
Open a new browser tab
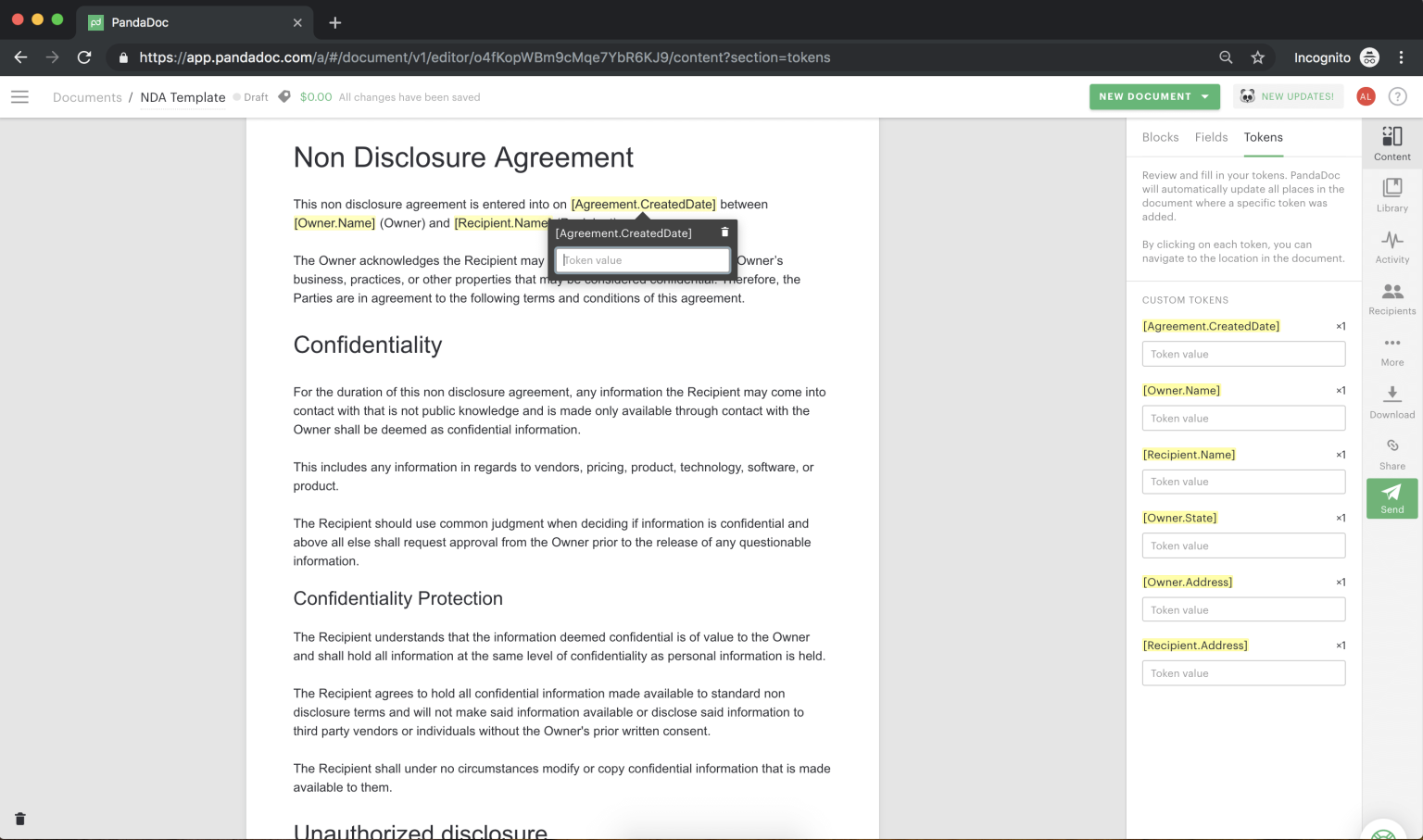click(x=335, y=22)
